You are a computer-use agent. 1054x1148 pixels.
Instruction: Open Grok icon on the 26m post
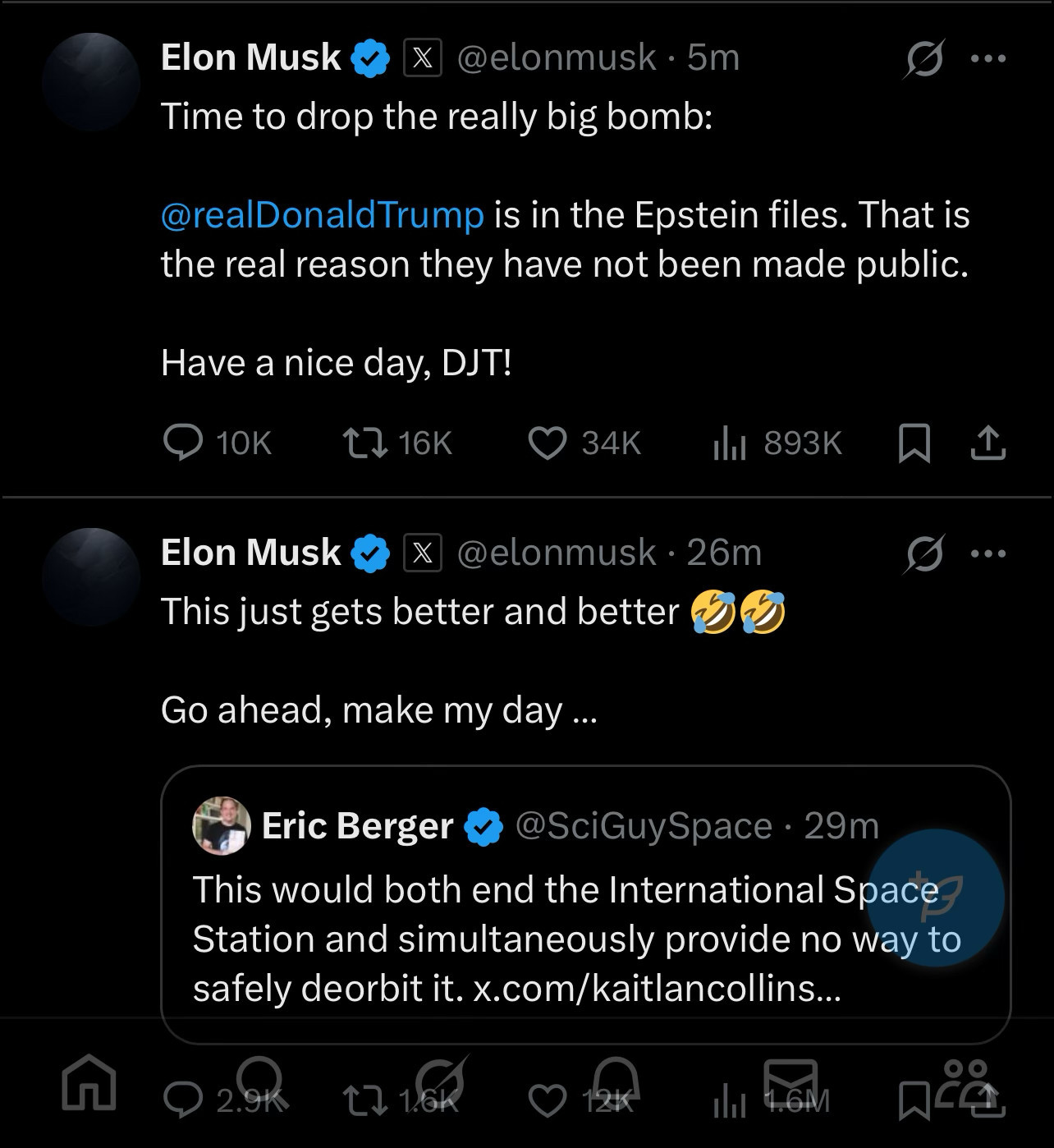click(x=924, y=553)
